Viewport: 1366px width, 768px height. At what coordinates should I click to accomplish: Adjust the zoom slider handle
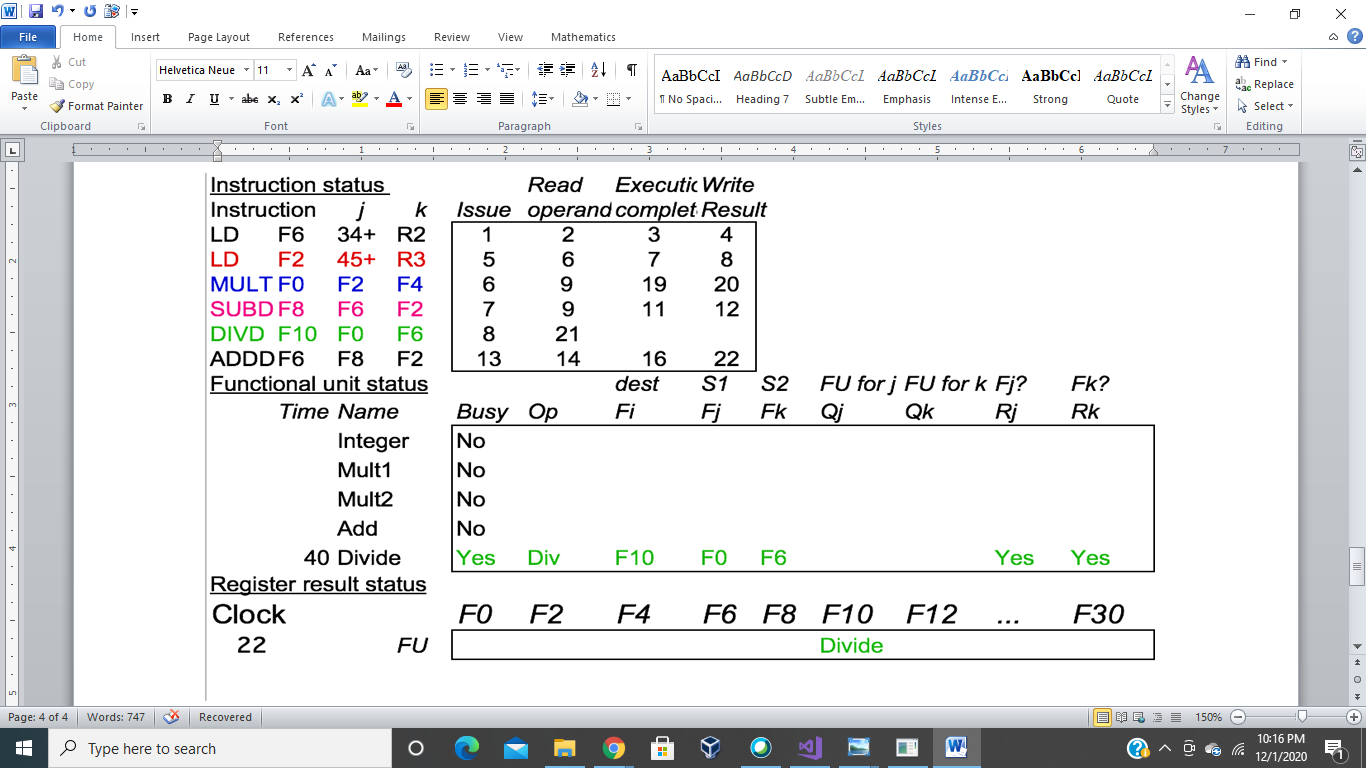point(1301,716)
